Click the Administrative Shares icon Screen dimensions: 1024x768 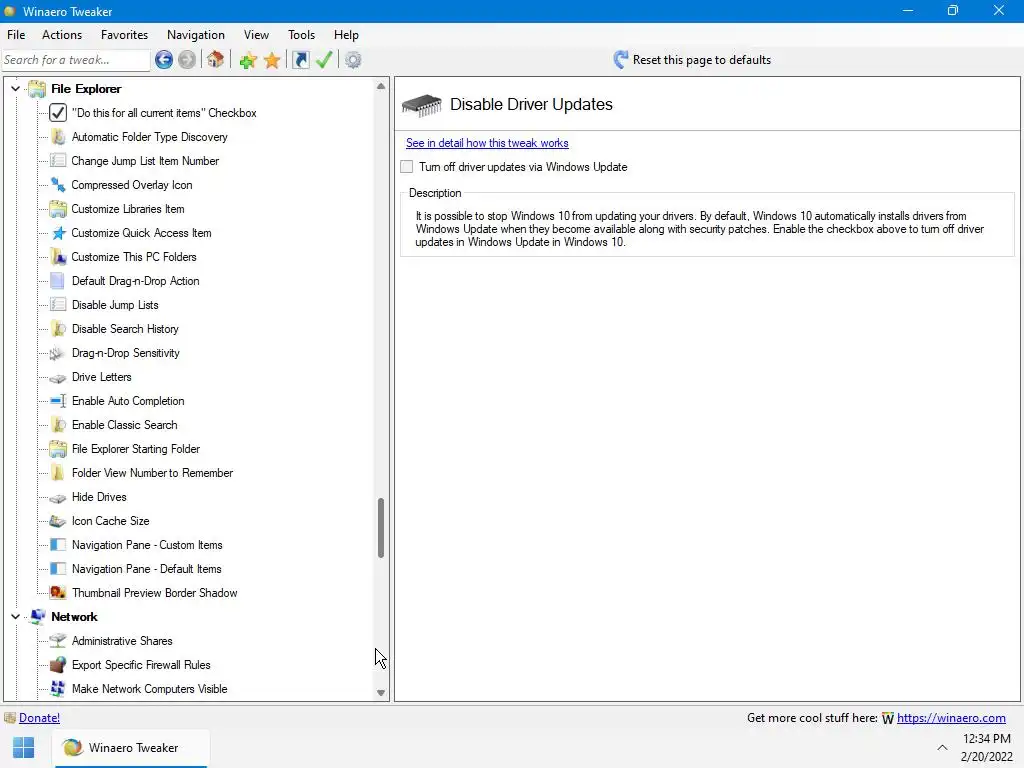[x=58, y=641]
